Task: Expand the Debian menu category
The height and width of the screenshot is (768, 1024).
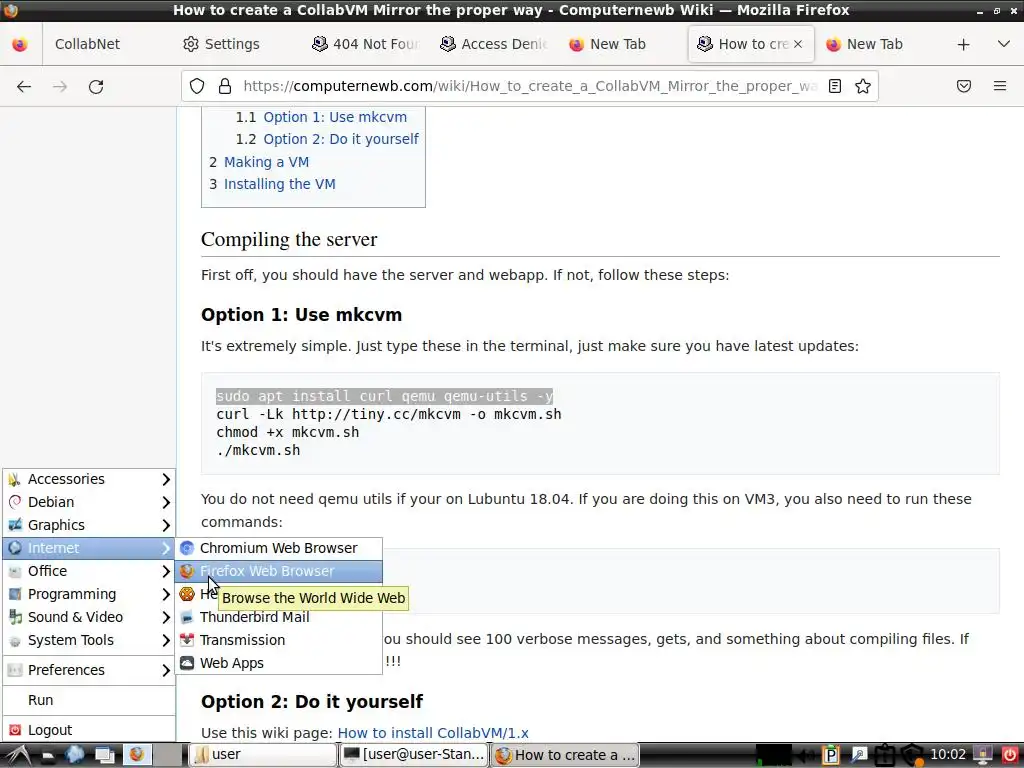Action: tap(89, 502)
